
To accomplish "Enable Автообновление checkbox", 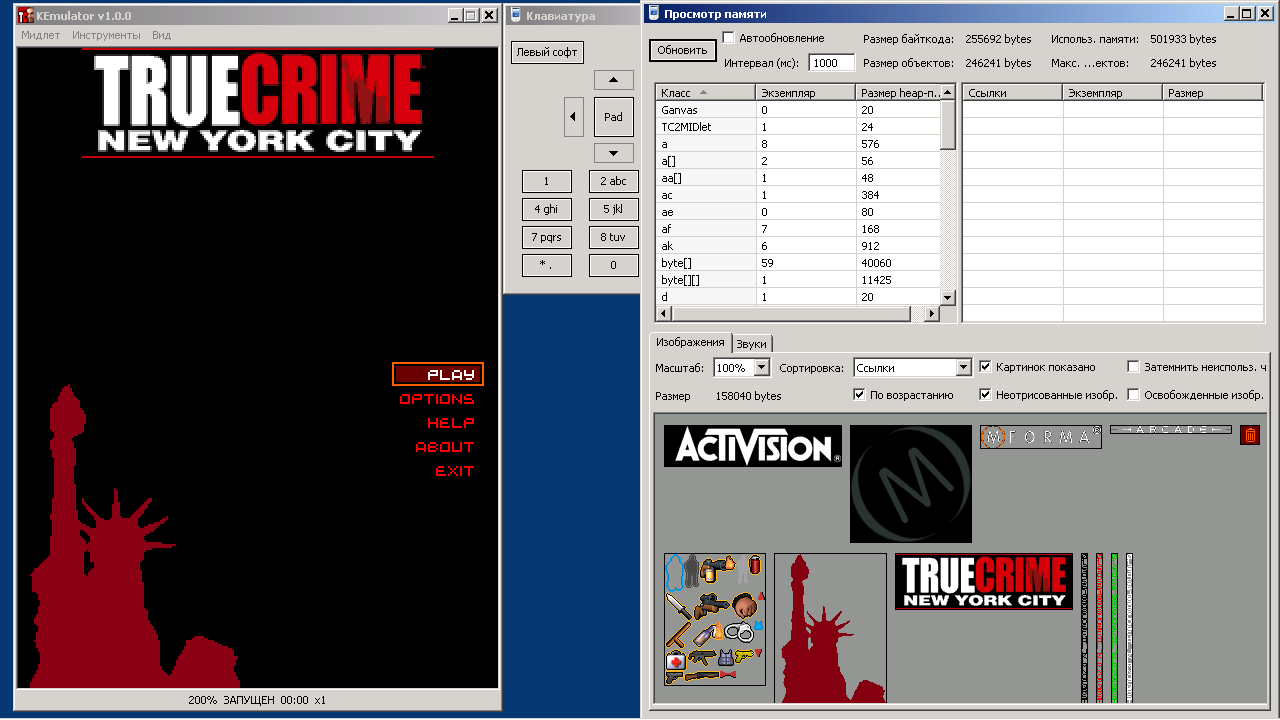I will [729, 38].
